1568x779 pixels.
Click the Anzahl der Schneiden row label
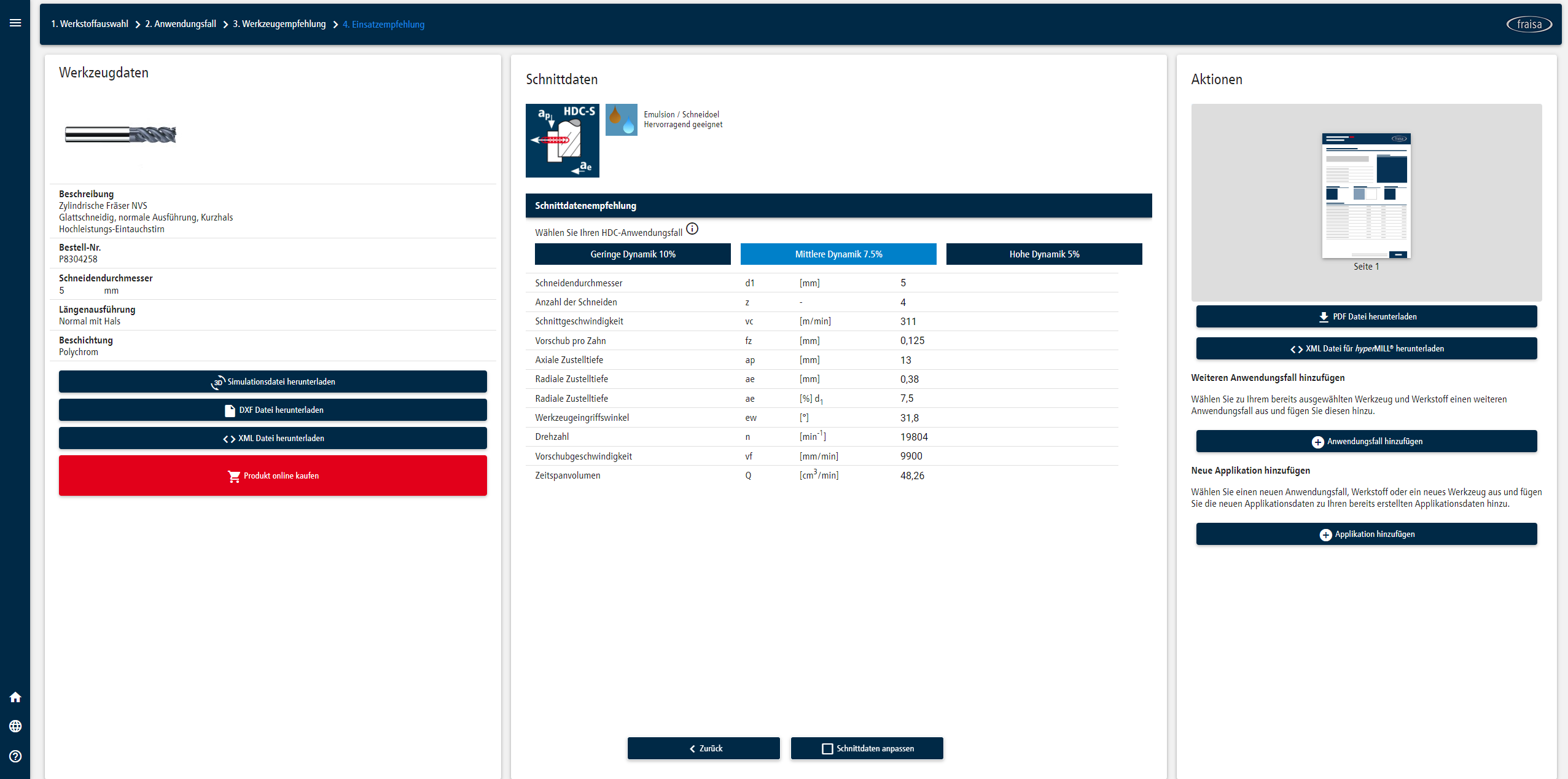[x=576, y=302]
